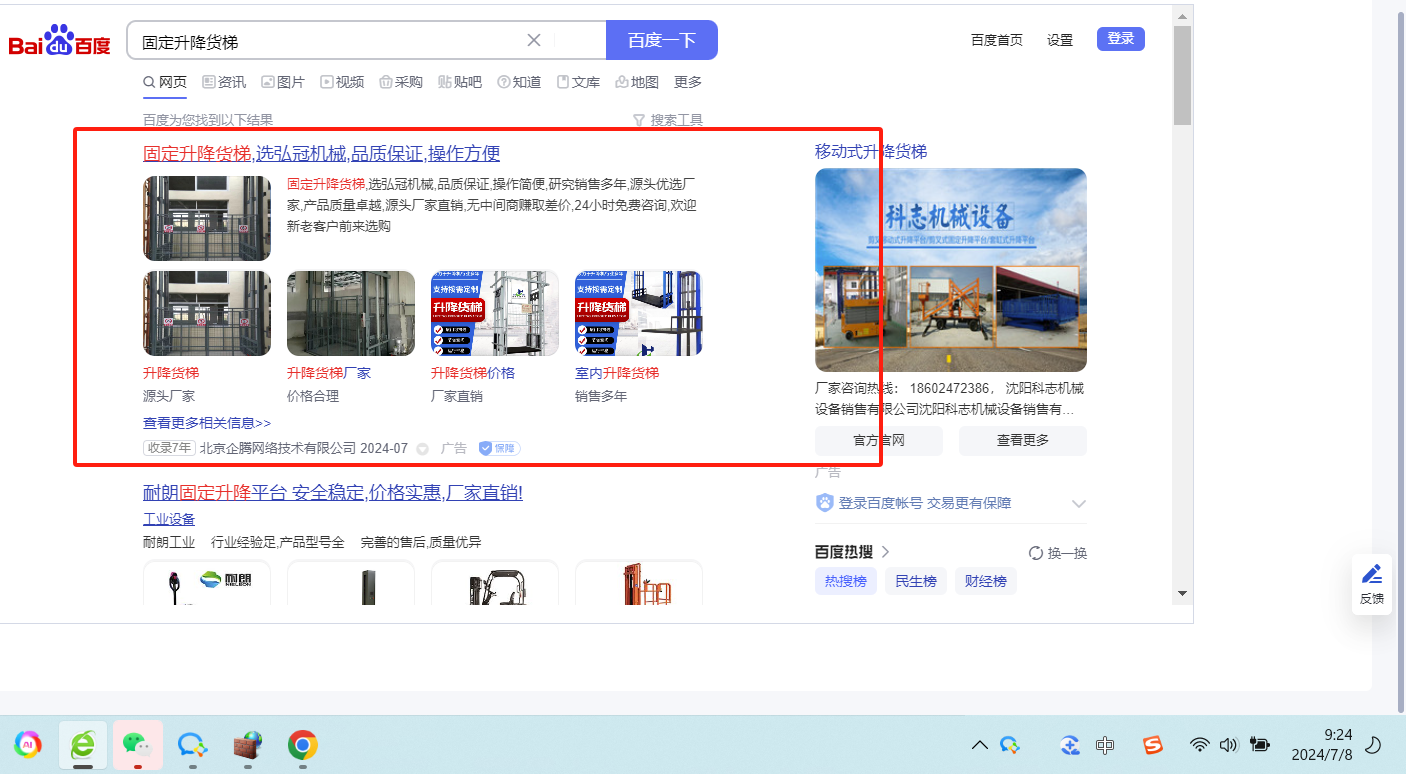The image size is (1406, 774).
Task: Click the Sogou input method tray icon
Action: point(1154,745)
